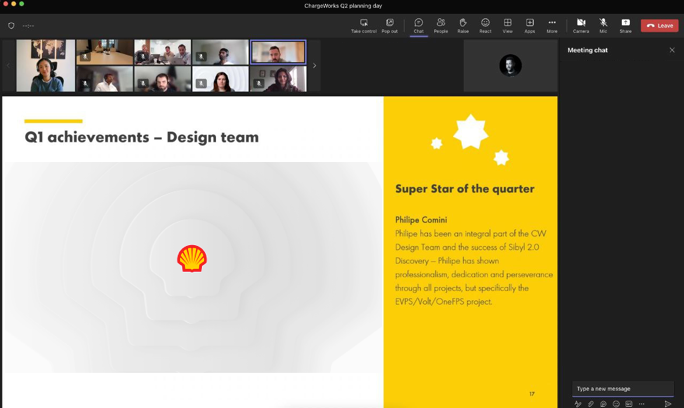Screen dimensions: 684x408
Task: Leave the meeting
Action: click(x=659, y=25)
